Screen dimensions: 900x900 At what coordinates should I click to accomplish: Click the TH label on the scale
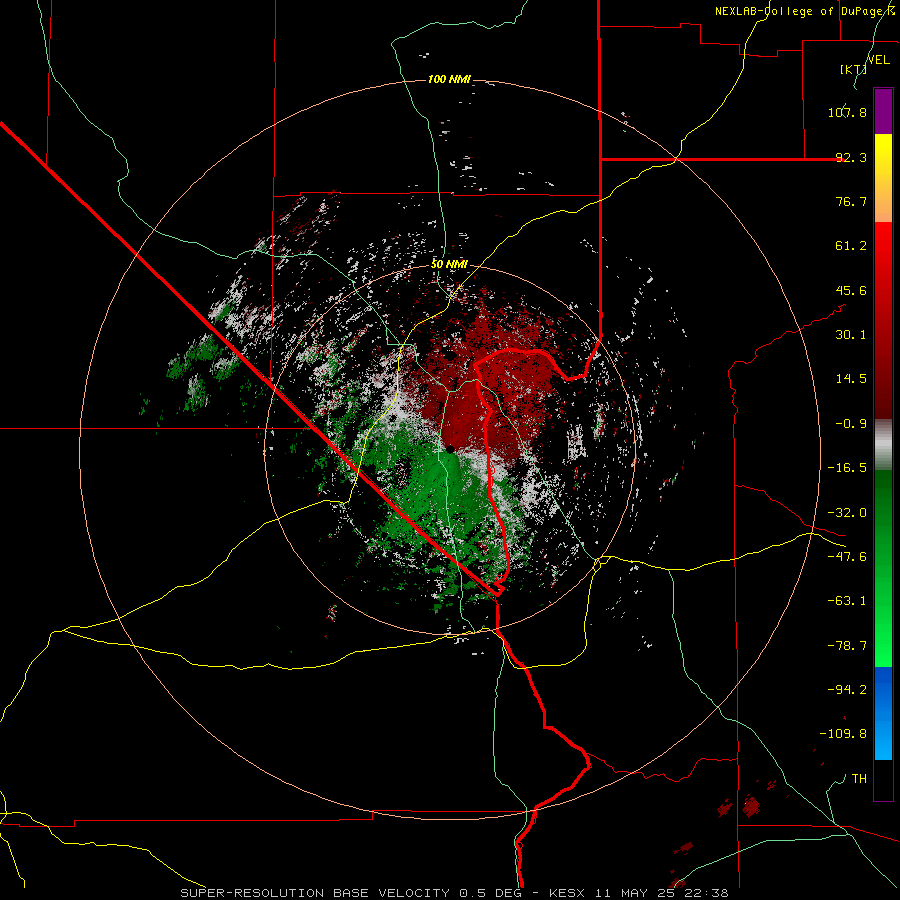(859, 779)
